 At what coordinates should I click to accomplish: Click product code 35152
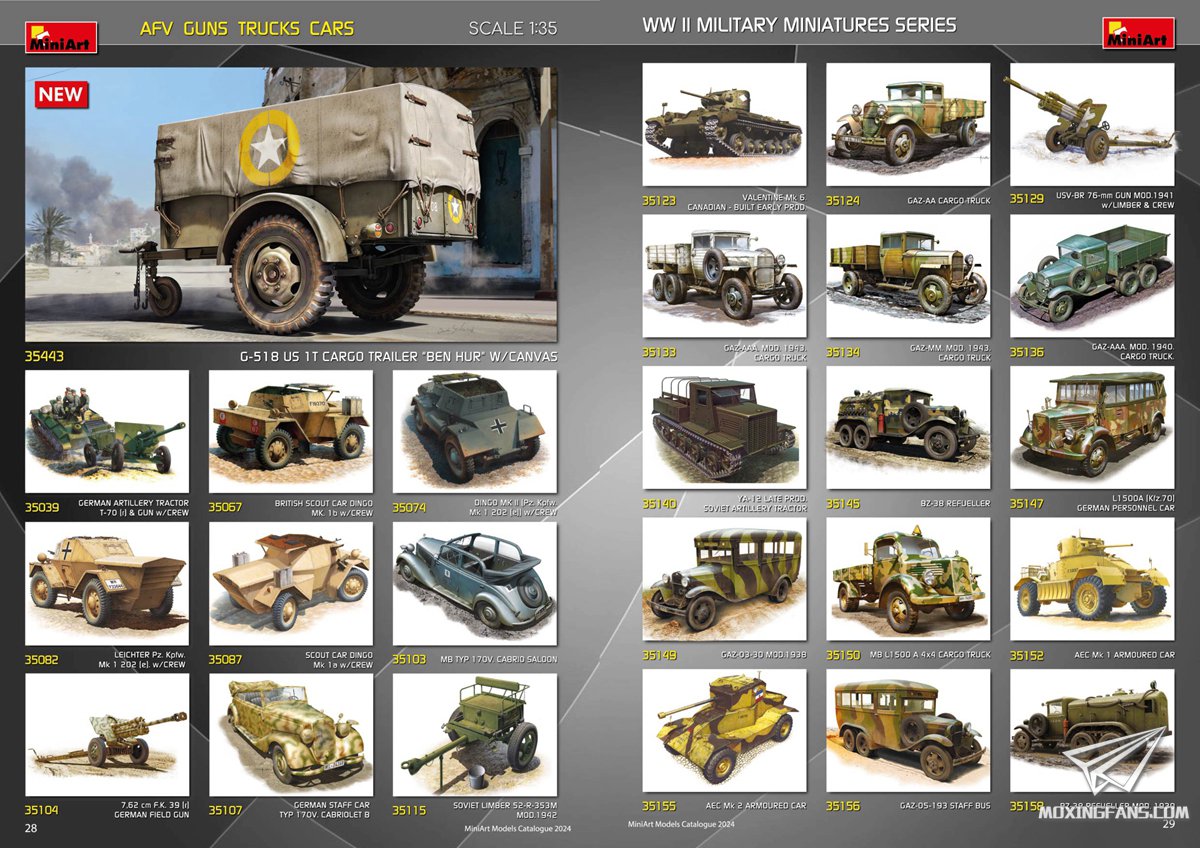(1027, 655)
